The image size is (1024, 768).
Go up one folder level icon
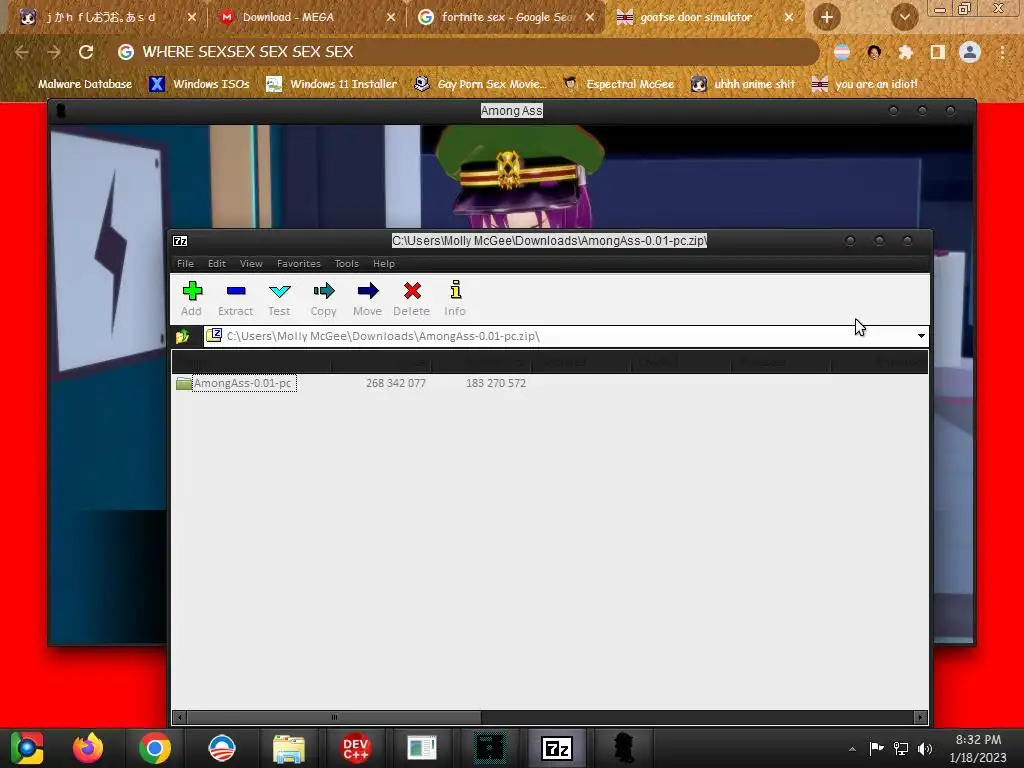[x=182, y=336]
